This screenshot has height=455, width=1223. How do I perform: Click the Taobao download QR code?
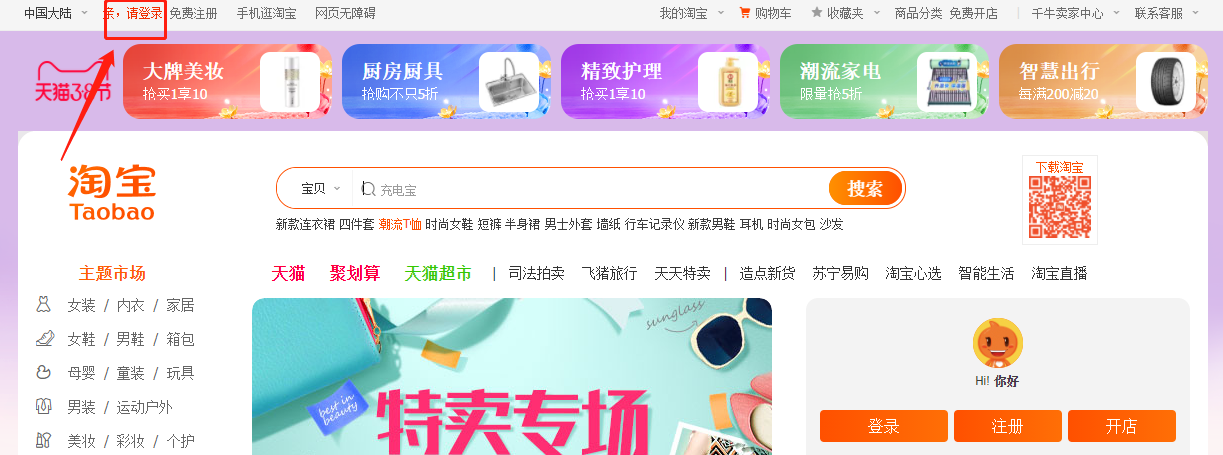click(x=1059, y=207)
